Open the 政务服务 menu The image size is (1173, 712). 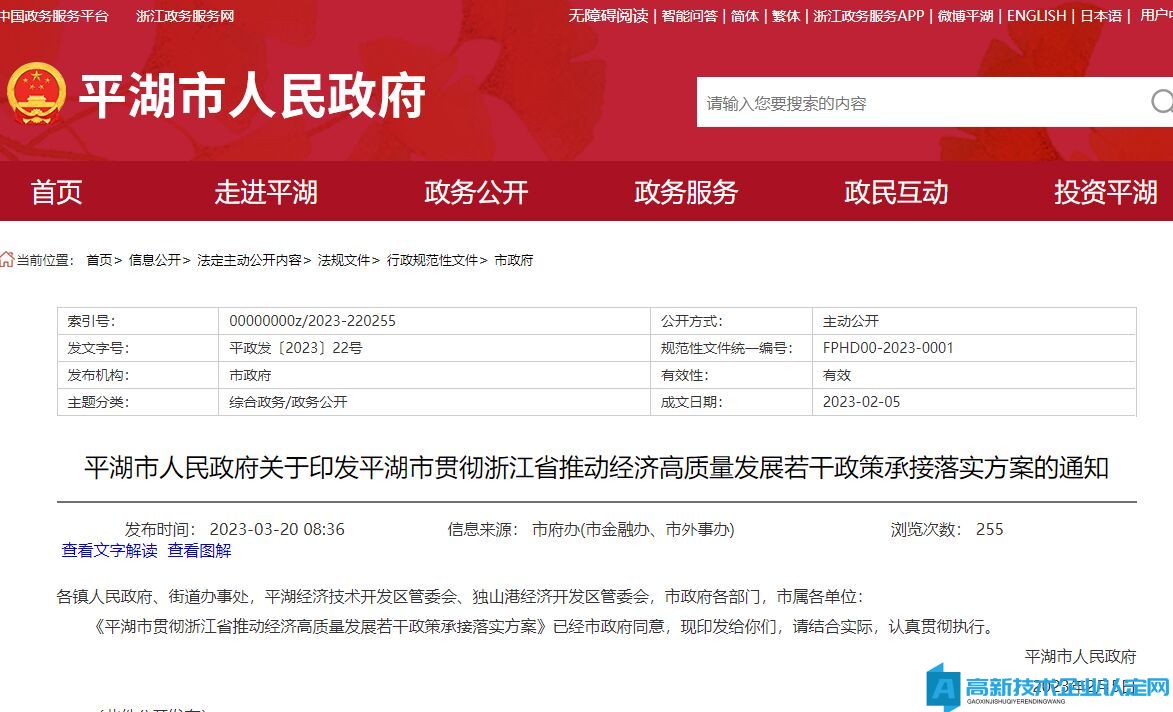[x=686, y=192]
